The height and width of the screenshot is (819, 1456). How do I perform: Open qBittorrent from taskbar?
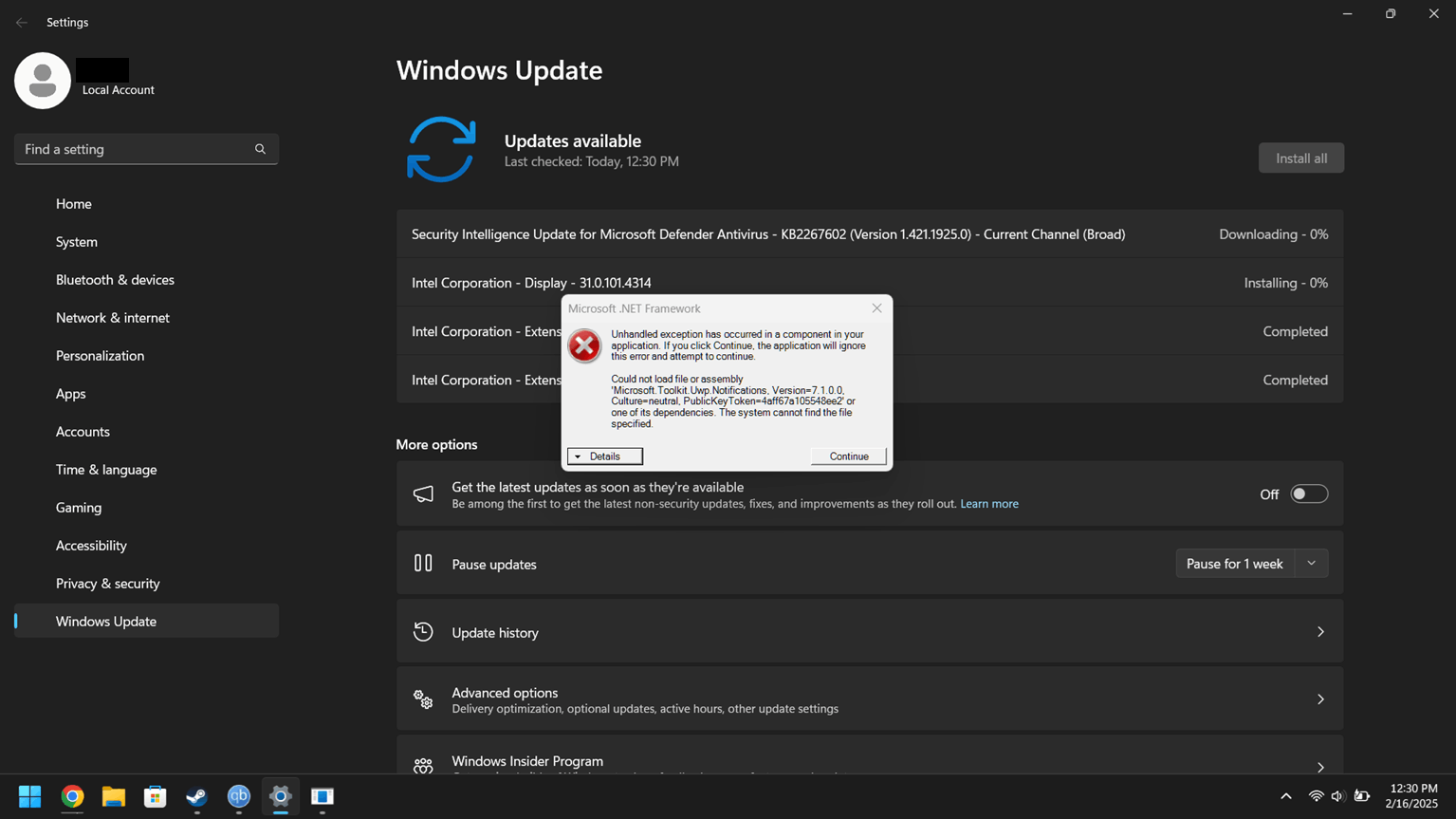[x=239, y=796]
